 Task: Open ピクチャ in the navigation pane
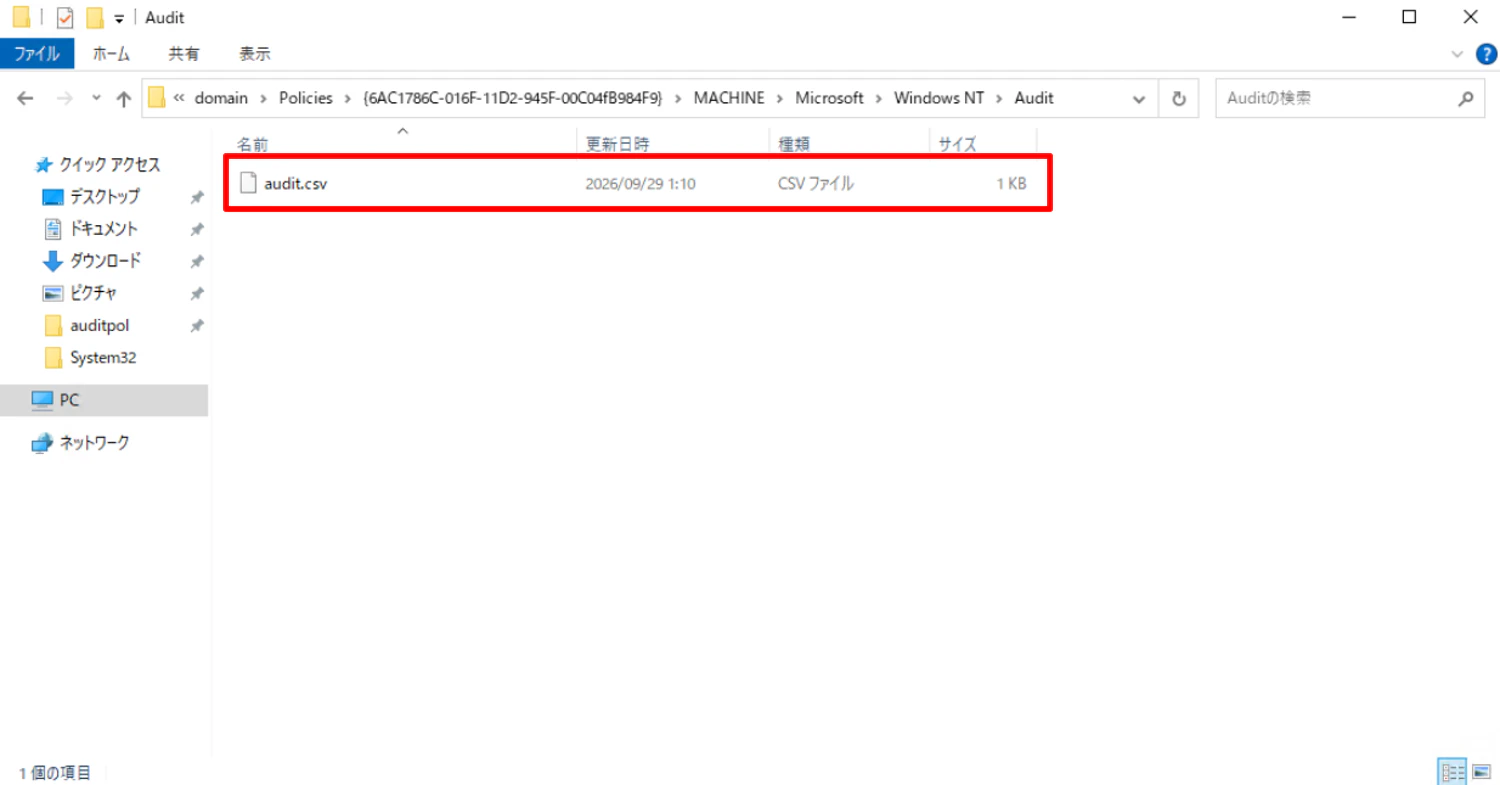click(x=93, y=293)
